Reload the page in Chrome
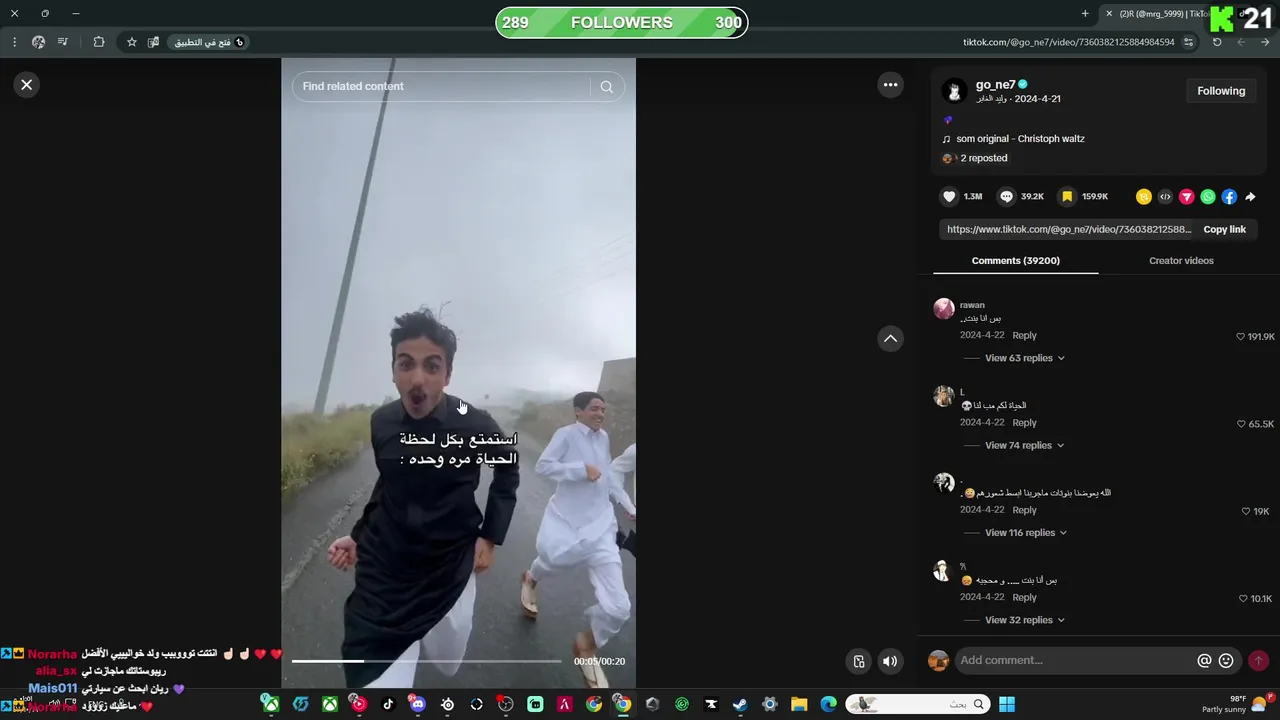The width and height of the screenshot is (1280, 720). click(x=1217, y=42)
